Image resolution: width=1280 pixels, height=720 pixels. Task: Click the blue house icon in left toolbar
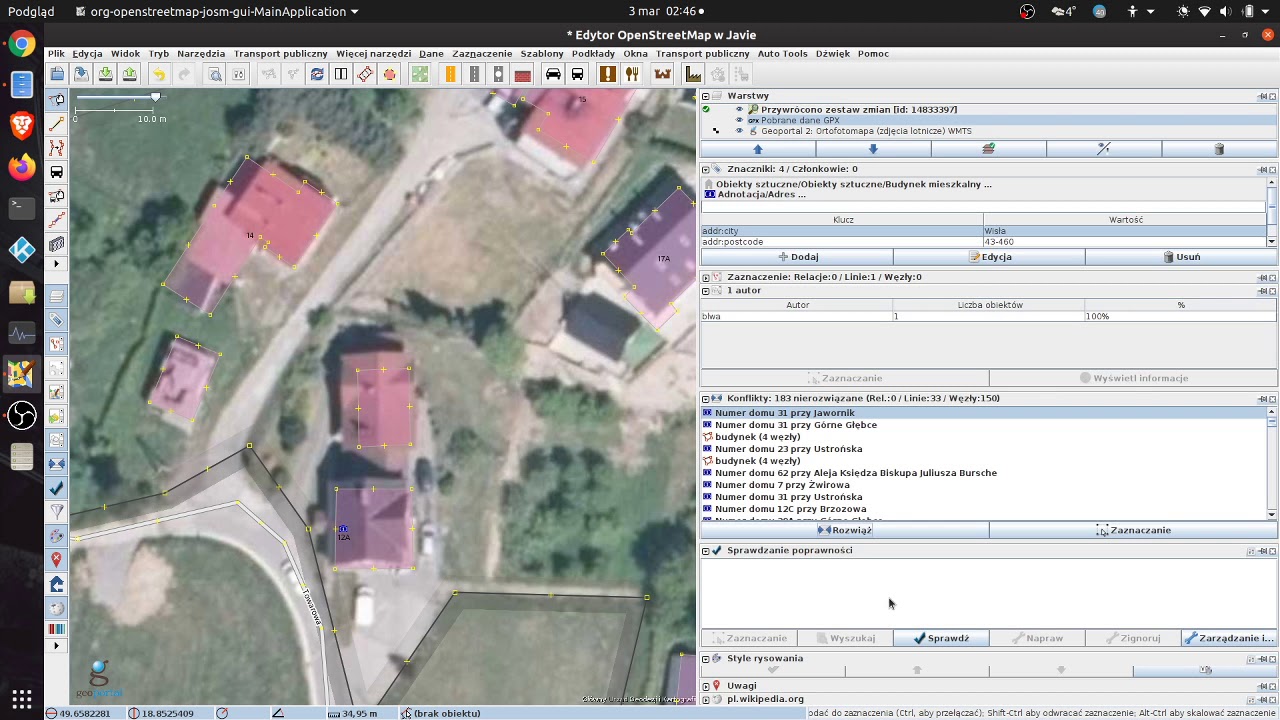(56, 584)
